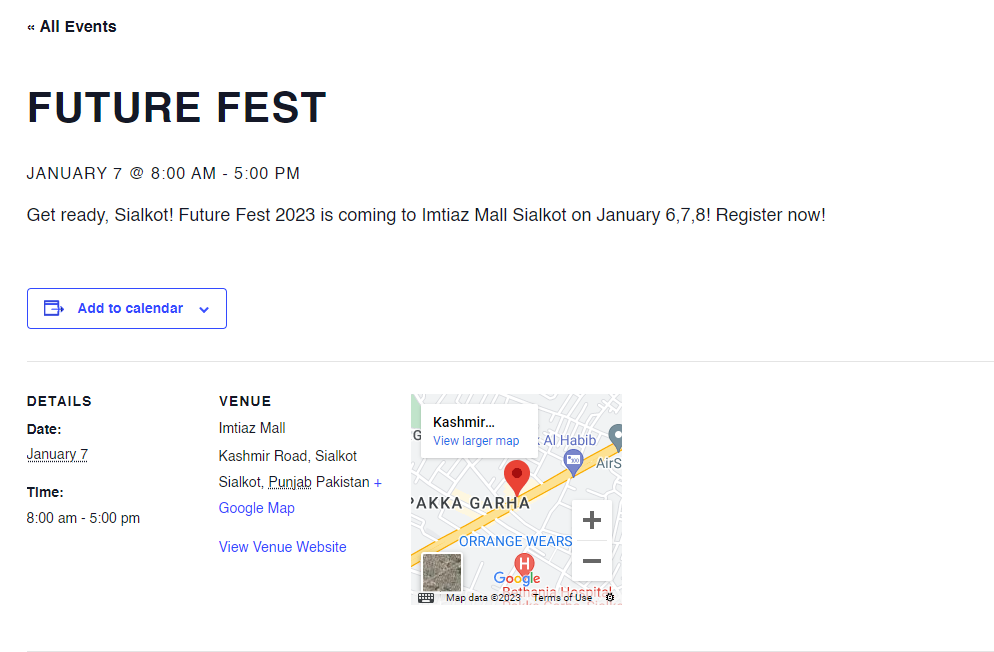Click the grey pin marker at map edge
Screen dimensions: 994x652
pos(616,437)
